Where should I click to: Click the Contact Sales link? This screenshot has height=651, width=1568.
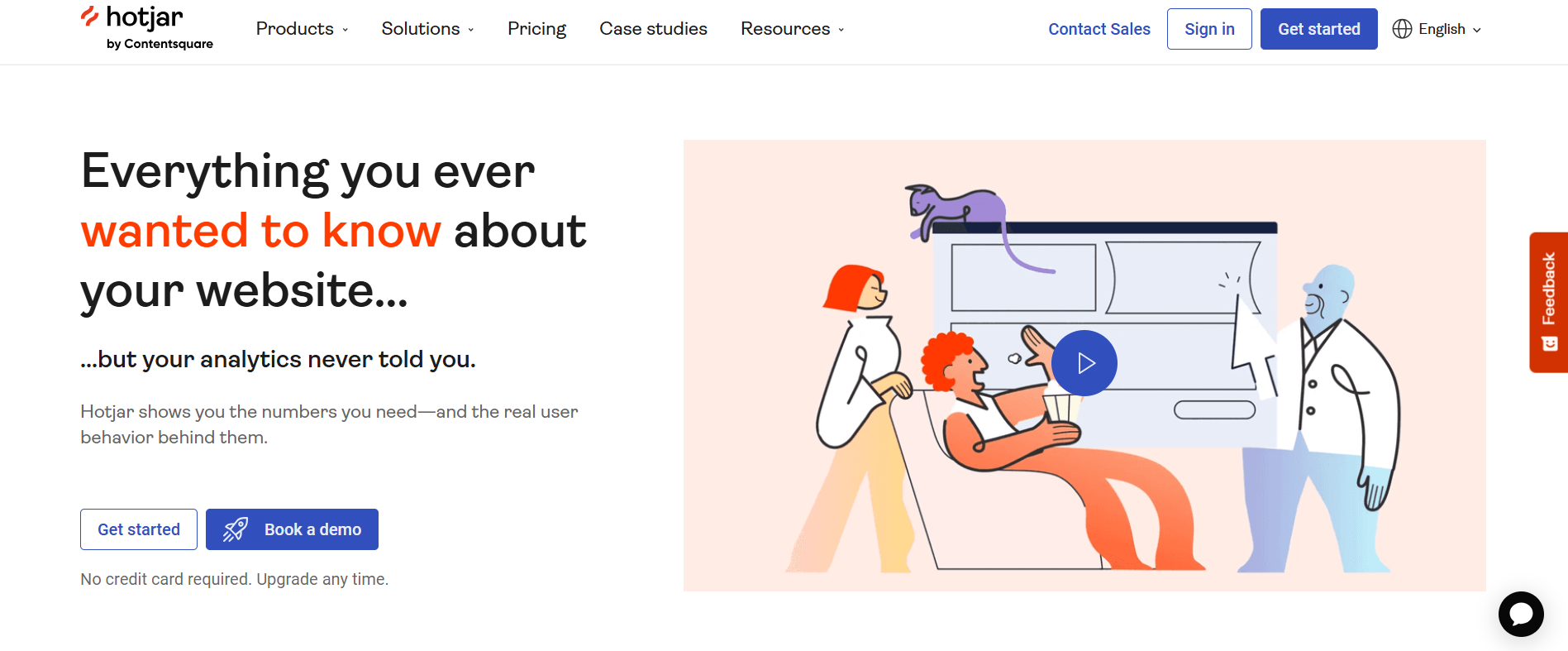tap(1099, 29)
